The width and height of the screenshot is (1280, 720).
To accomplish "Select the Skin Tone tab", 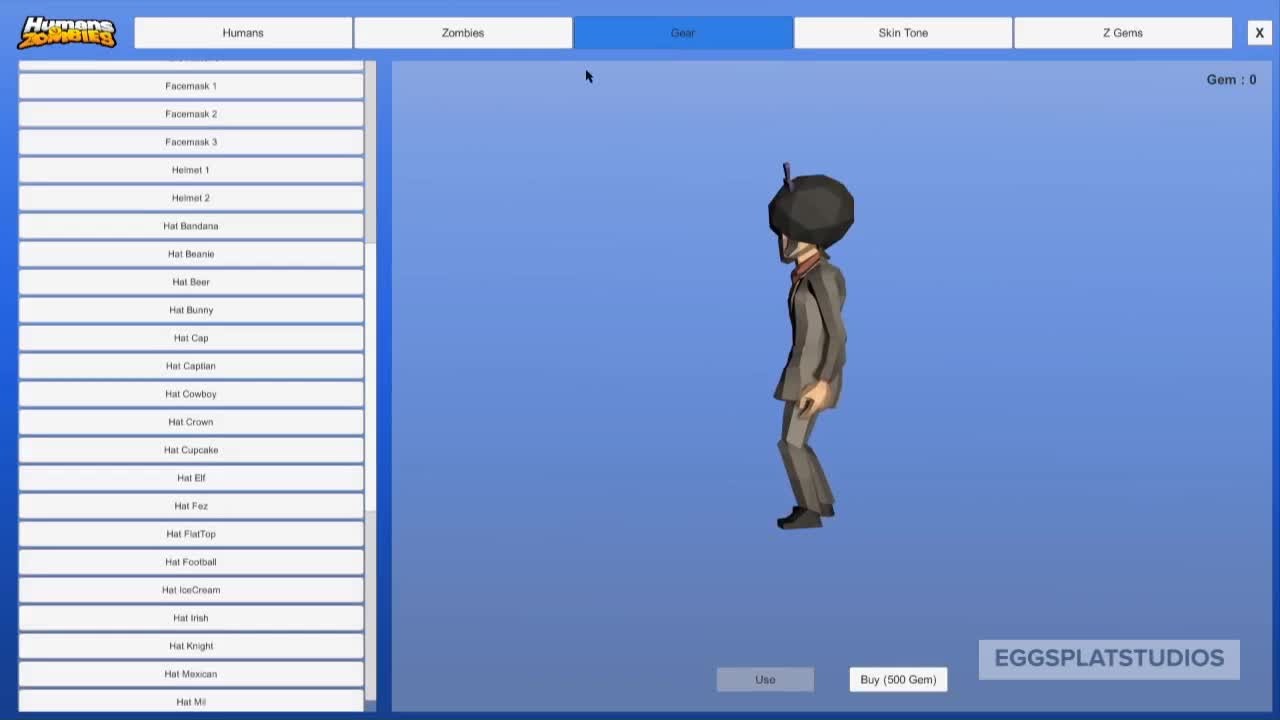I will [x=903, y=33].
